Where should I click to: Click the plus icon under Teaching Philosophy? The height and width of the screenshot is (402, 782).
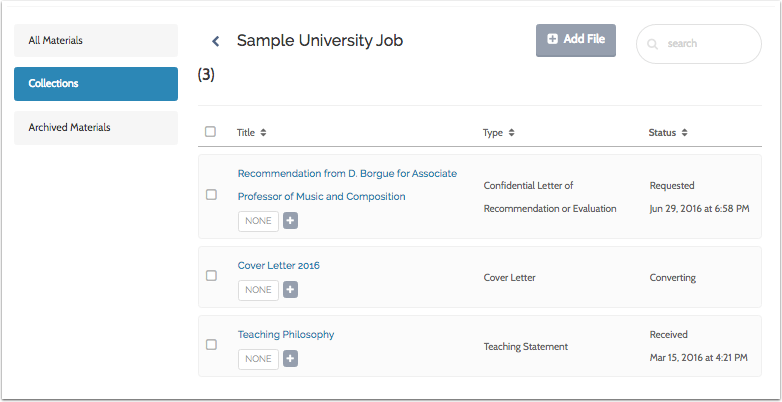tap(290, 358)
